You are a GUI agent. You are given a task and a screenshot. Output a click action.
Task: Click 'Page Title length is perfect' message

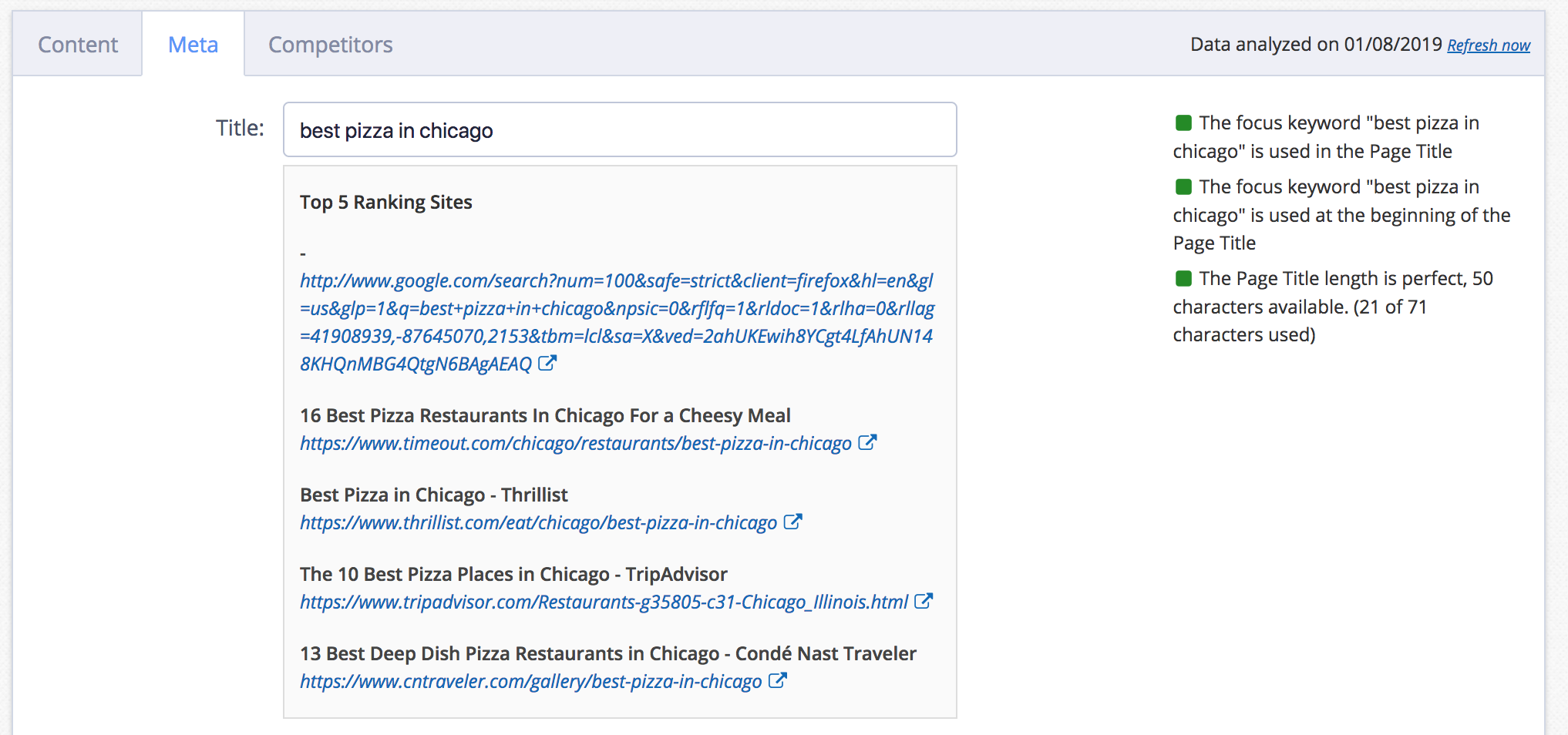(1334, 307)
